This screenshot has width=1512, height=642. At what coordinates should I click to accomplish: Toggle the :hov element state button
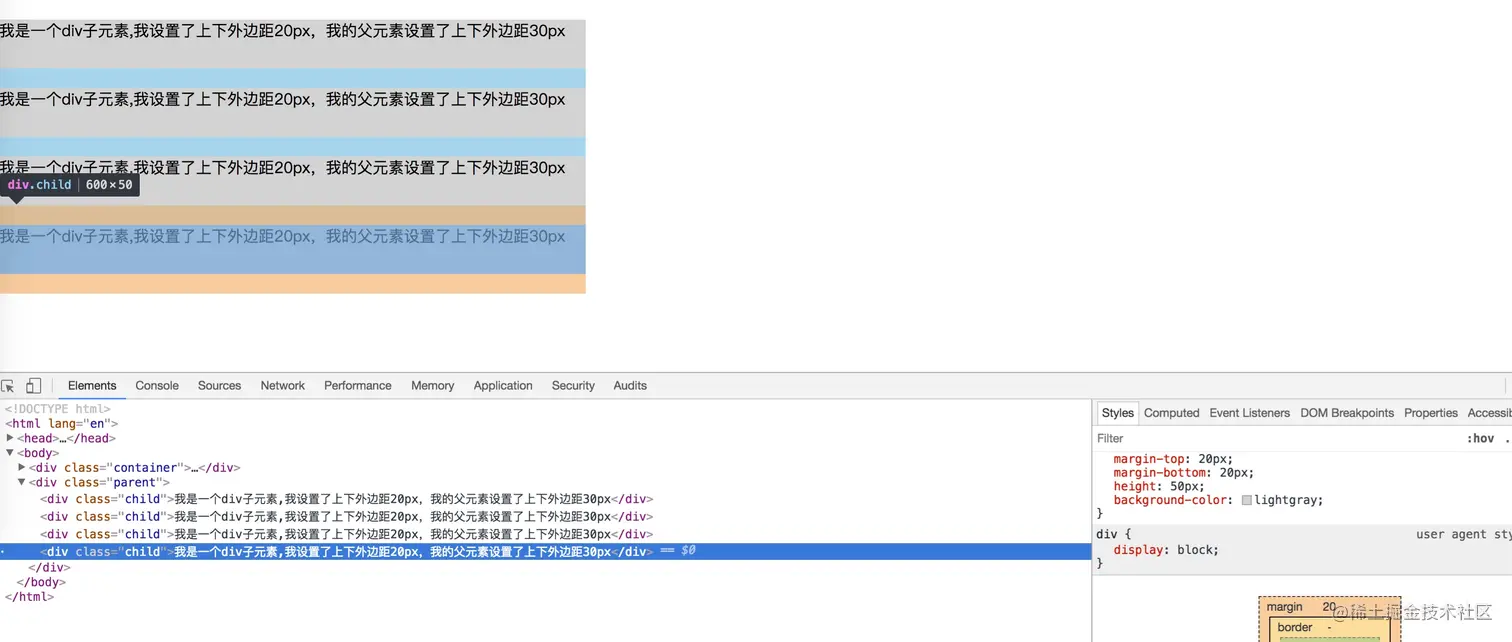pos(1480,438)
